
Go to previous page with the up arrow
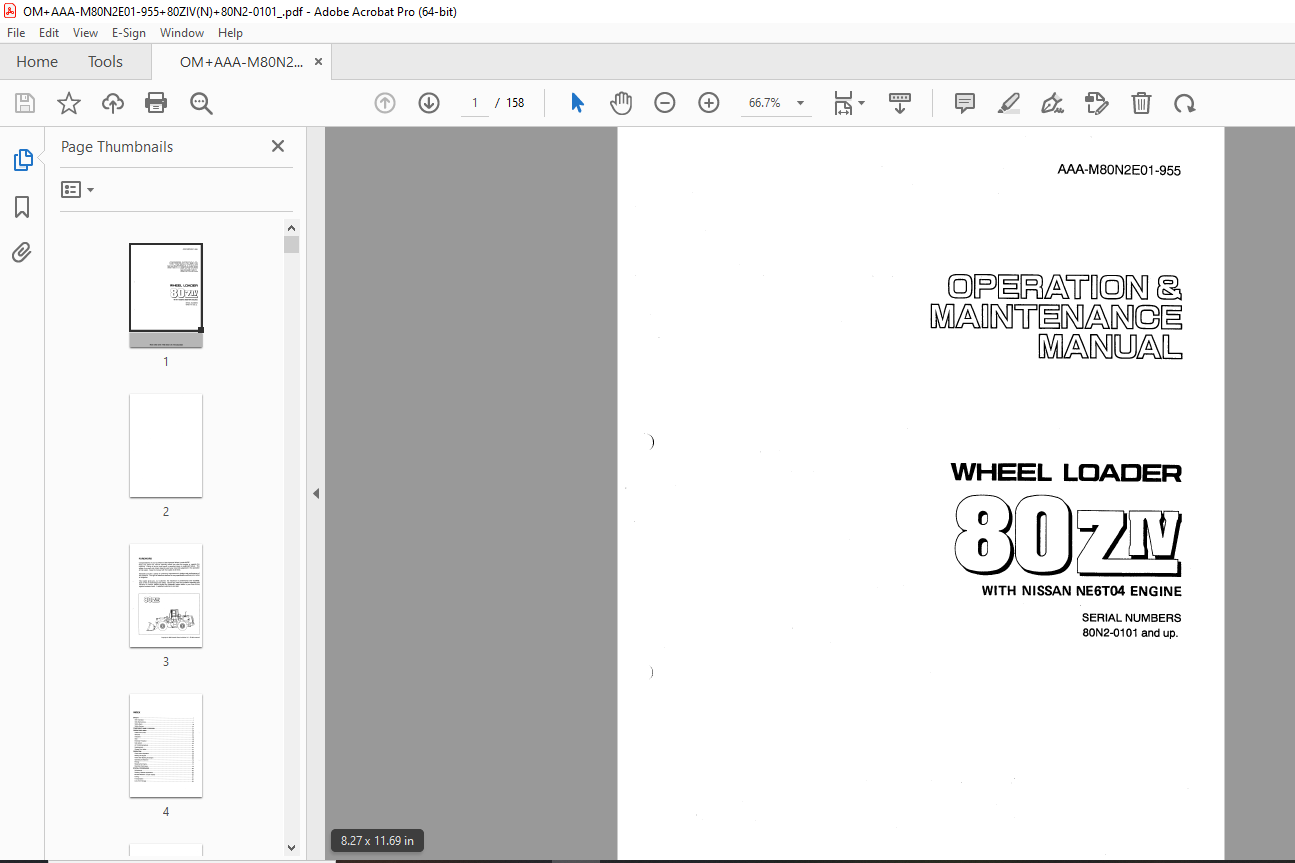click(x=385, y=103)
